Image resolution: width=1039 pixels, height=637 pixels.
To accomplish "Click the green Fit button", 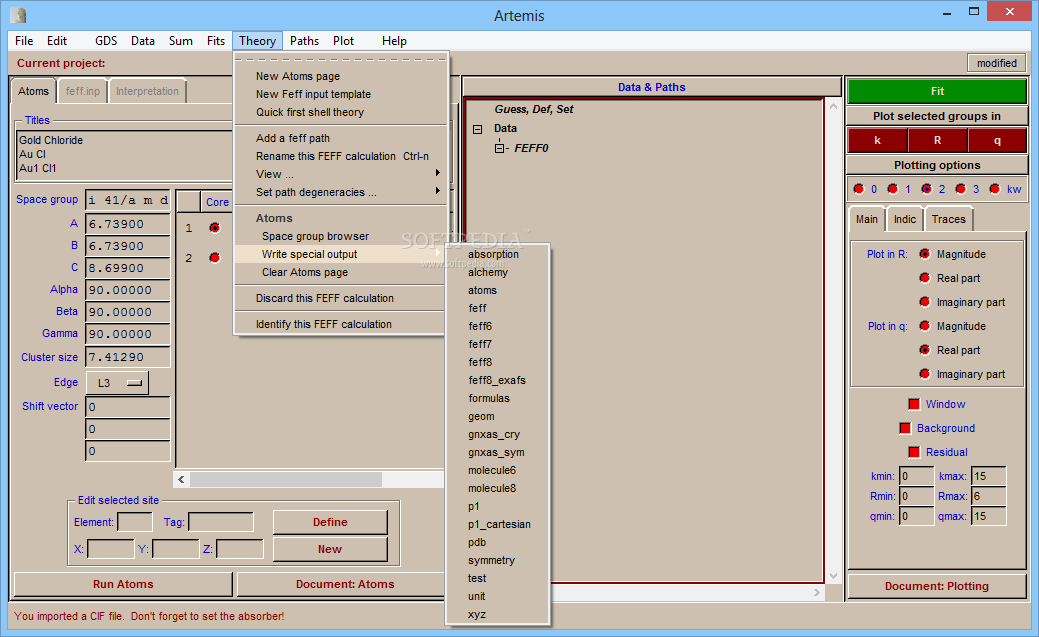I will click(937, 91).
